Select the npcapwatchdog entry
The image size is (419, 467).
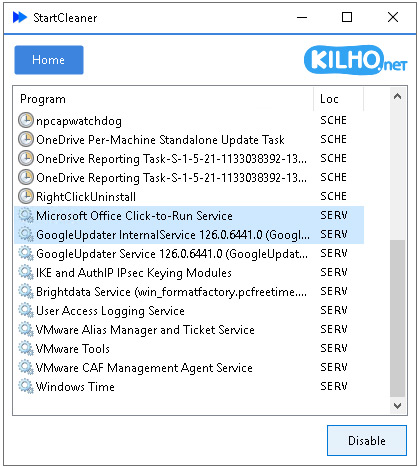(189, 120)
